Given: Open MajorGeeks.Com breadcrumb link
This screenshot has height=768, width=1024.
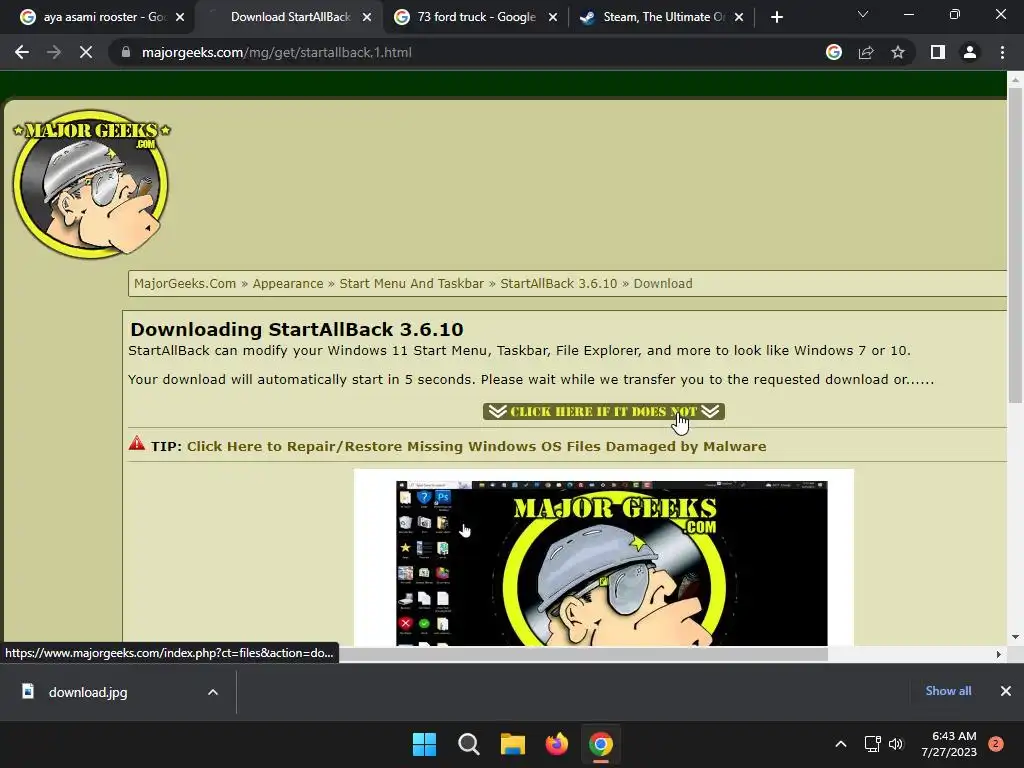Looking at the screenshot, I should [185, 283].
